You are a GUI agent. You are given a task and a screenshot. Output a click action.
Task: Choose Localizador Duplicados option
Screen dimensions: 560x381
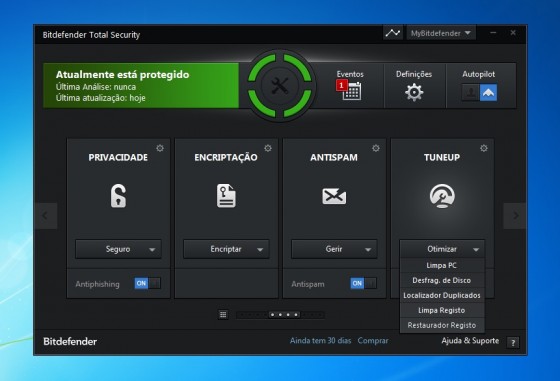(x=442, y=295)
